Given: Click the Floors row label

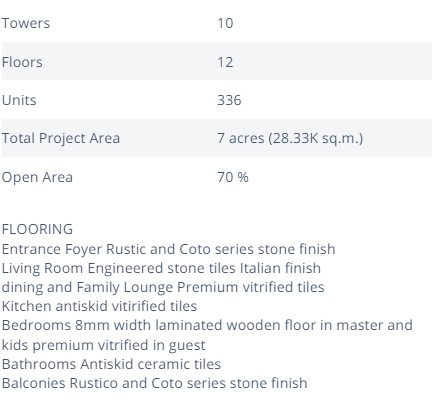Looking at the screenshot, I should tap(22, 62).
